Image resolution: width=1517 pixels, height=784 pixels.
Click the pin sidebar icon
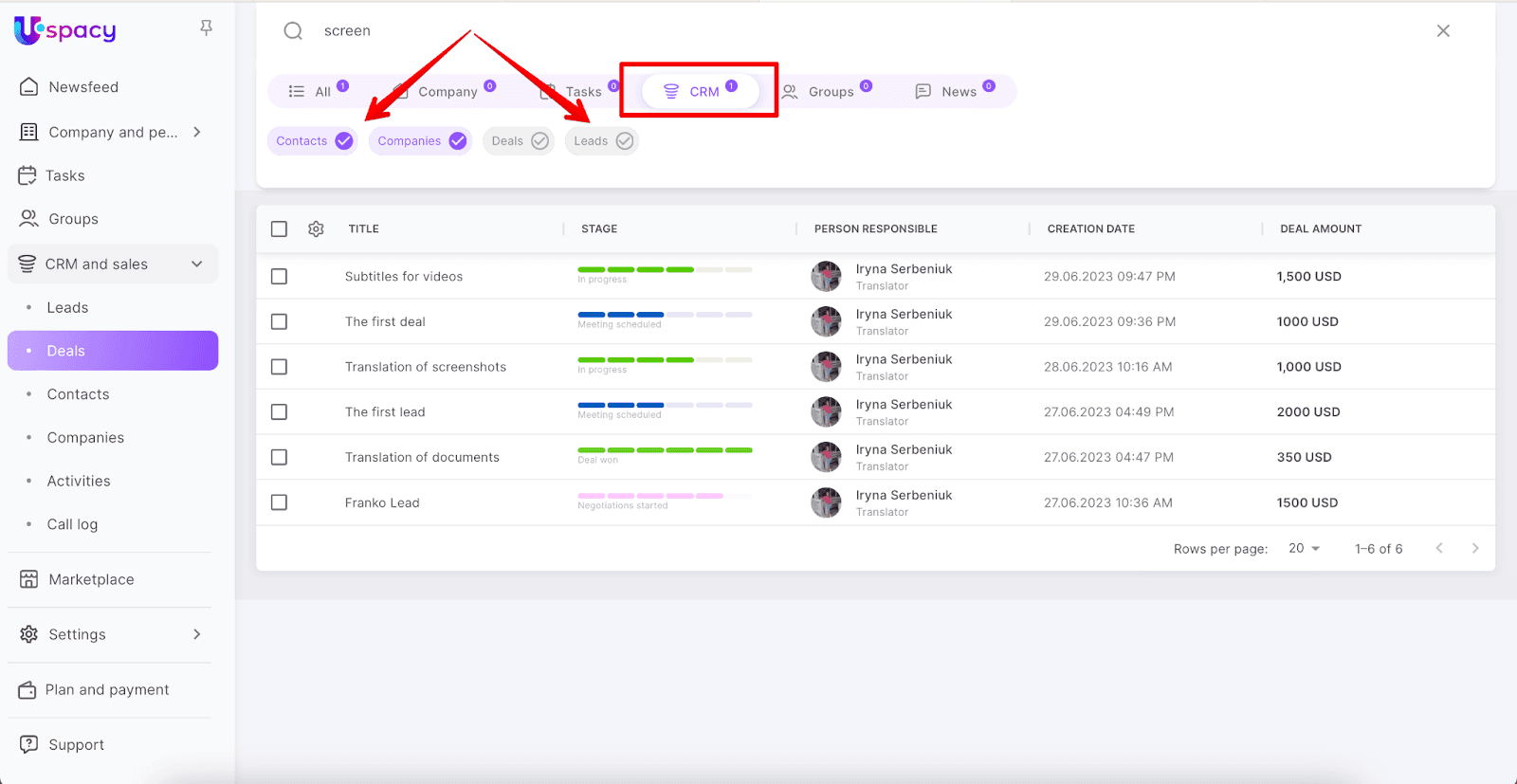[206, 28]
